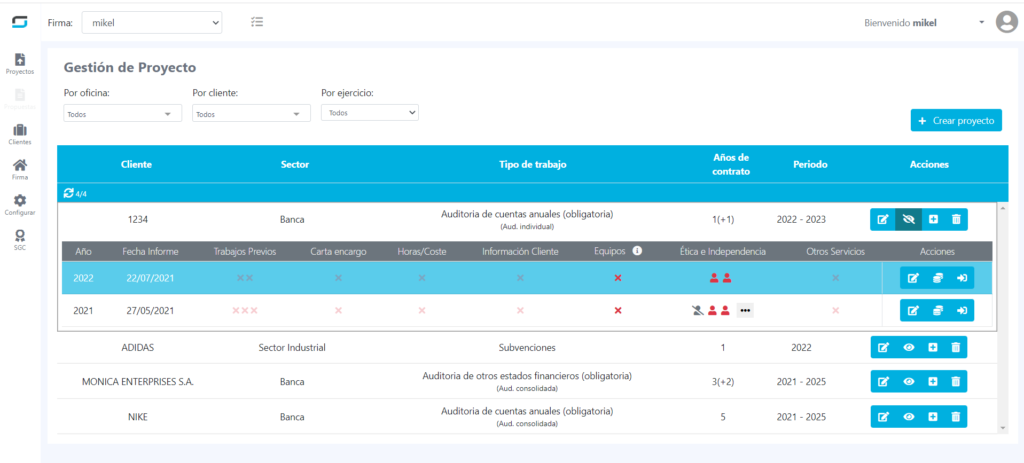The width and height of the screenshot is (1024, 463).
Task: Add a year to the ADIDAS project
Action: (x=933, y=347)
